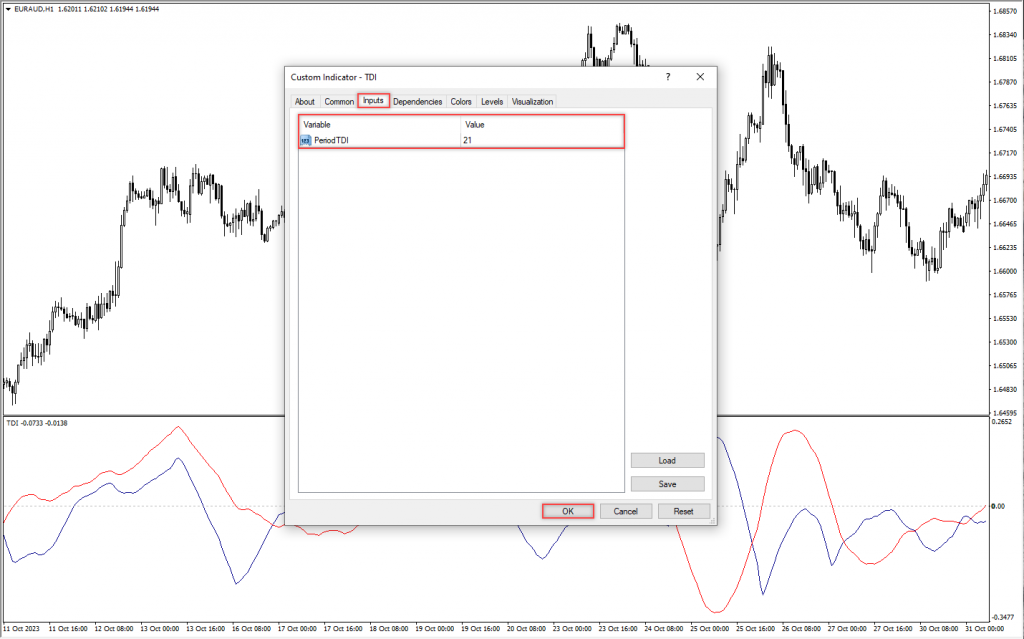1024x639 pixels.
Task: Open the About tab
Action: pyautogui.click(x=304, y=102)
